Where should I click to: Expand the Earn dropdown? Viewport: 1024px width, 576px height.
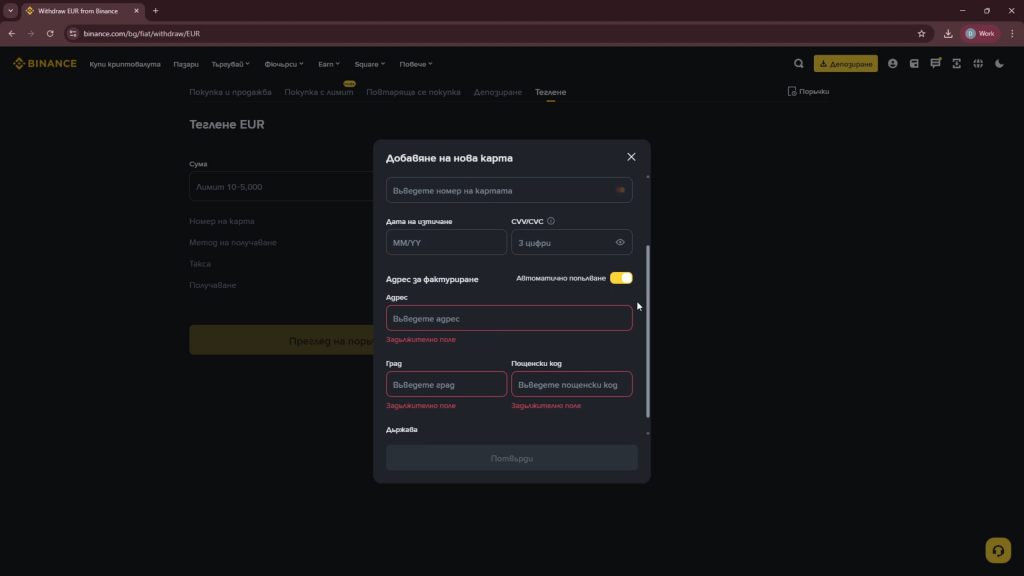[328, 64]
